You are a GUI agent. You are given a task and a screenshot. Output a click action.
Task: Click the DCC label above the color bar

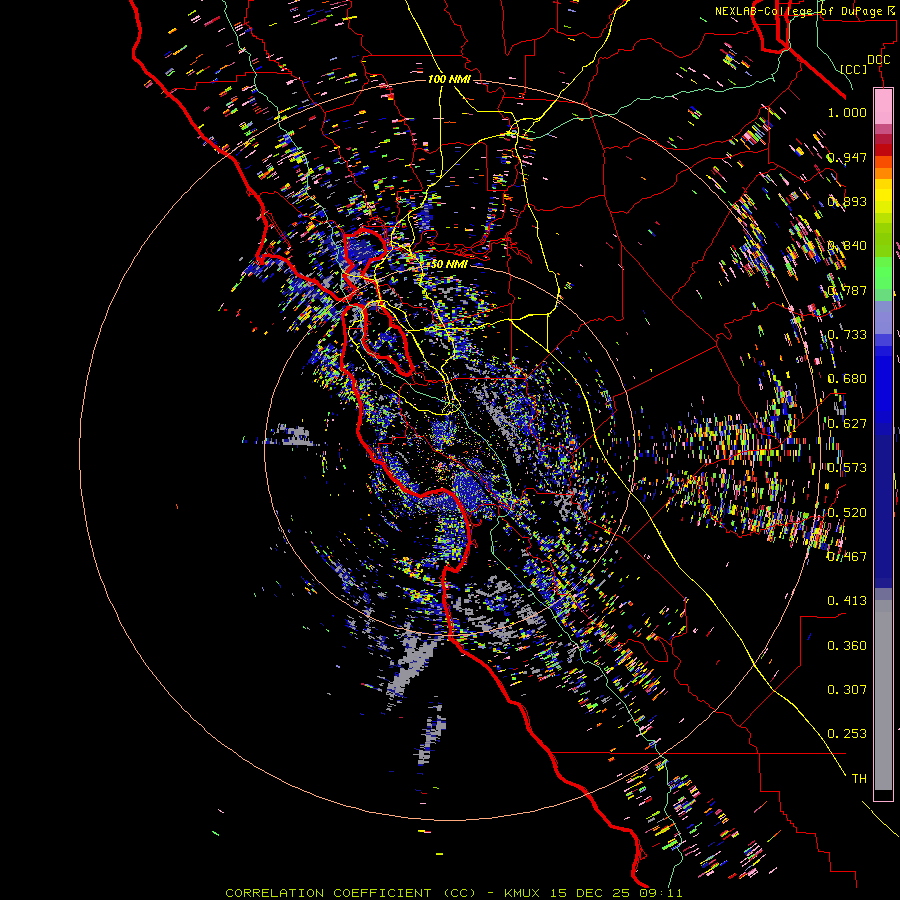pyautogui.click(x=878, y=59)
